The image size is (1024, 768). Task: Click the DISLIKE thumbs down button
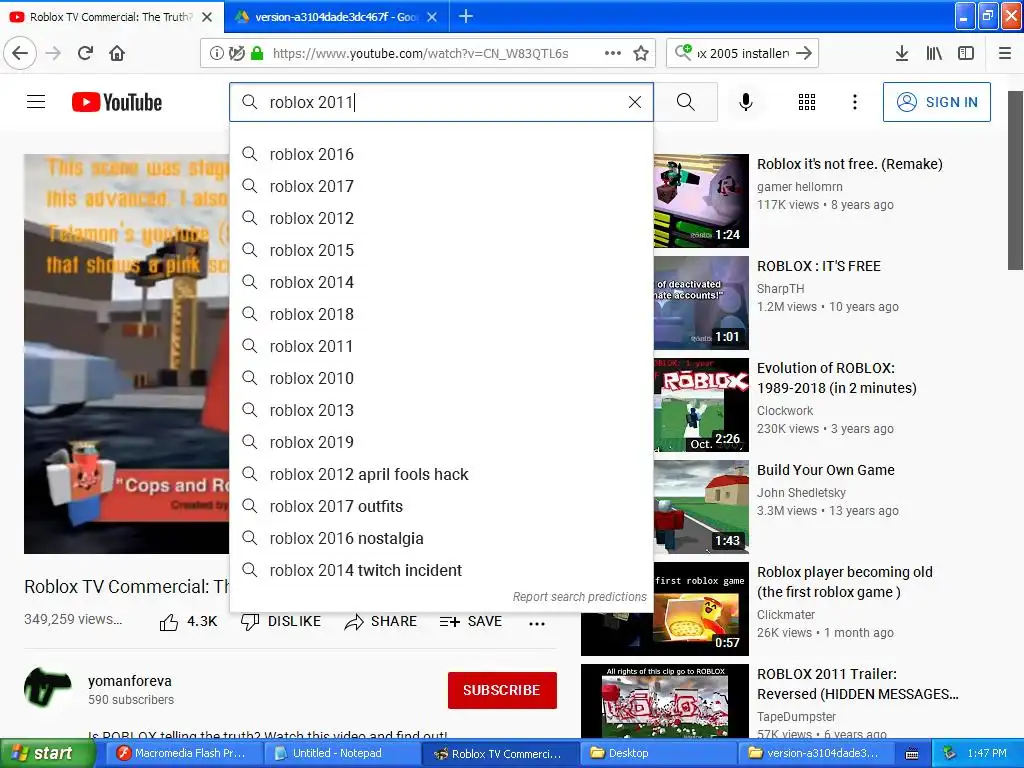(281, 622)
